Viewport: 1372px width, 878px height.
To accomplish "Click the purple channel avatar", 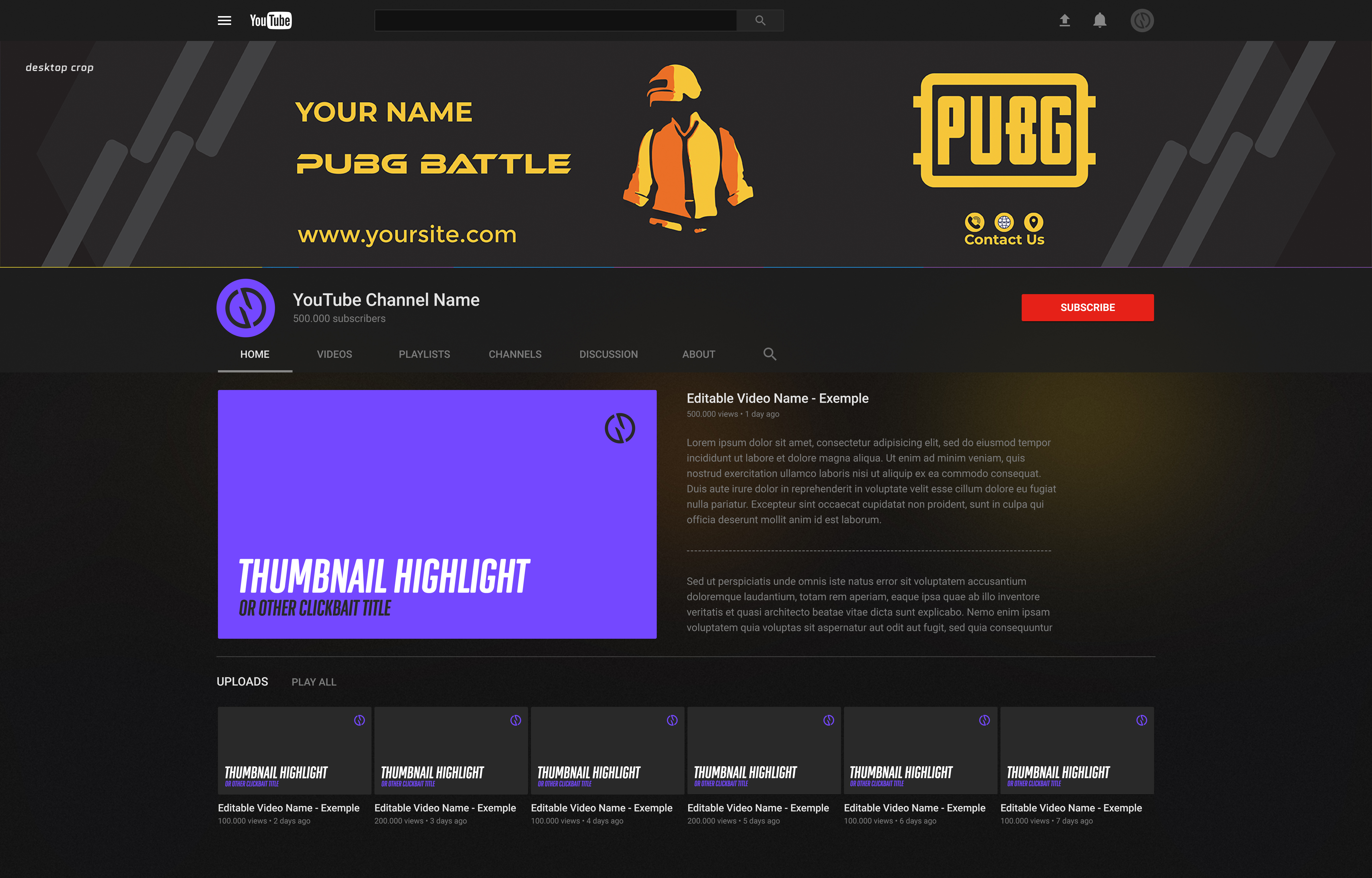I will 245,307.
